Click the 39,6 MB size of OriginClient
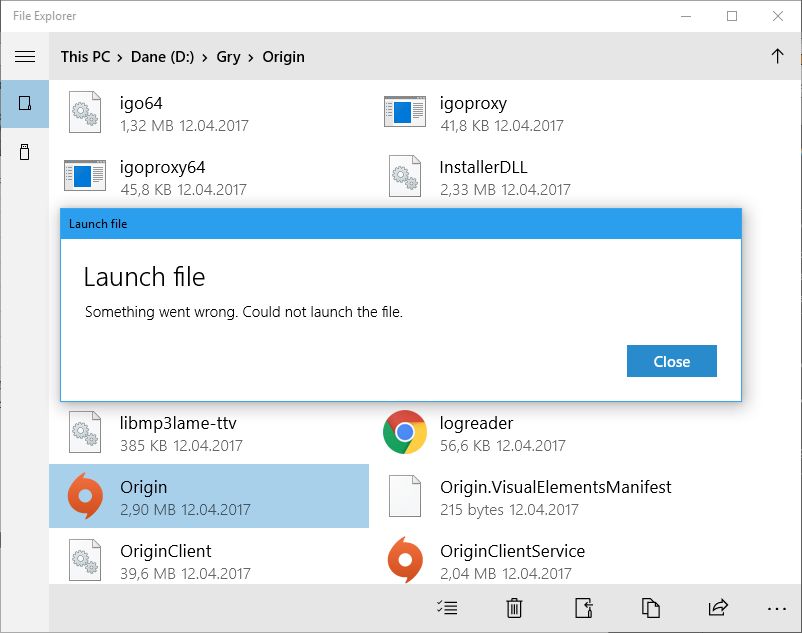 point(148,573)
